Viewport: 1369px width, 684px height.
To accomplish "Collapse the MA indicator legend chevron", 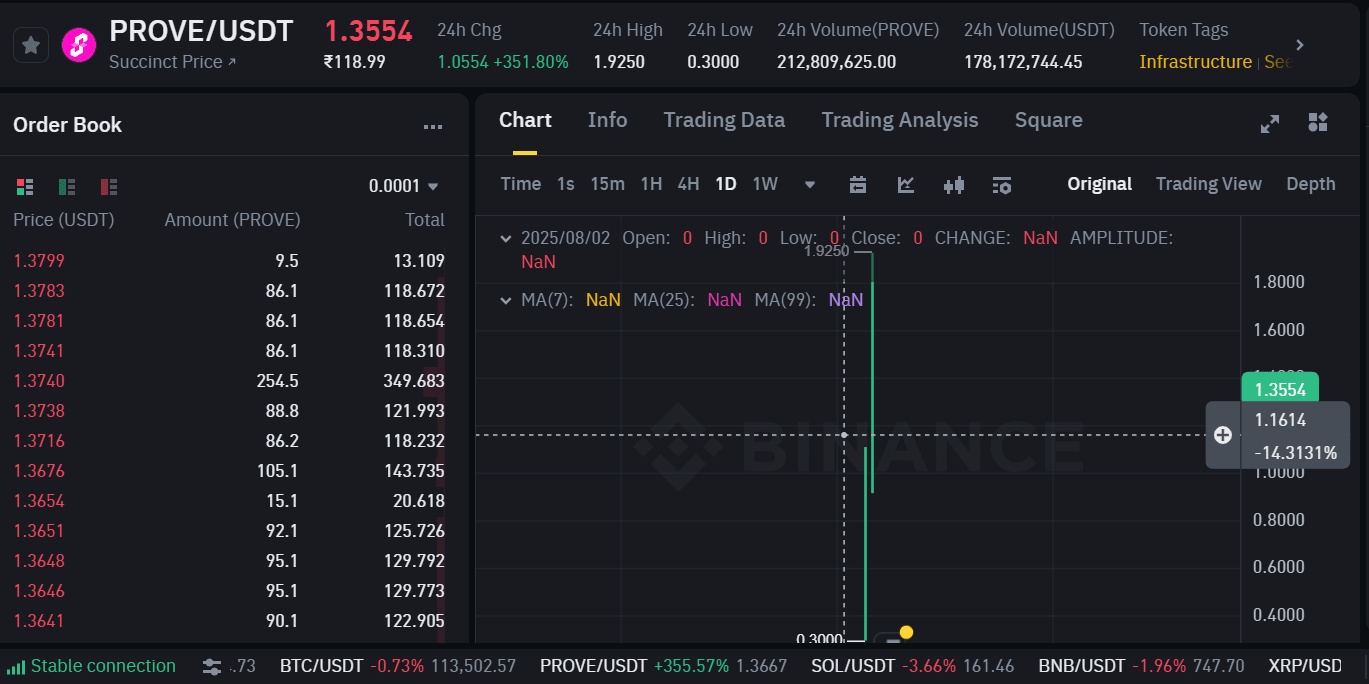I will (506, 299).
